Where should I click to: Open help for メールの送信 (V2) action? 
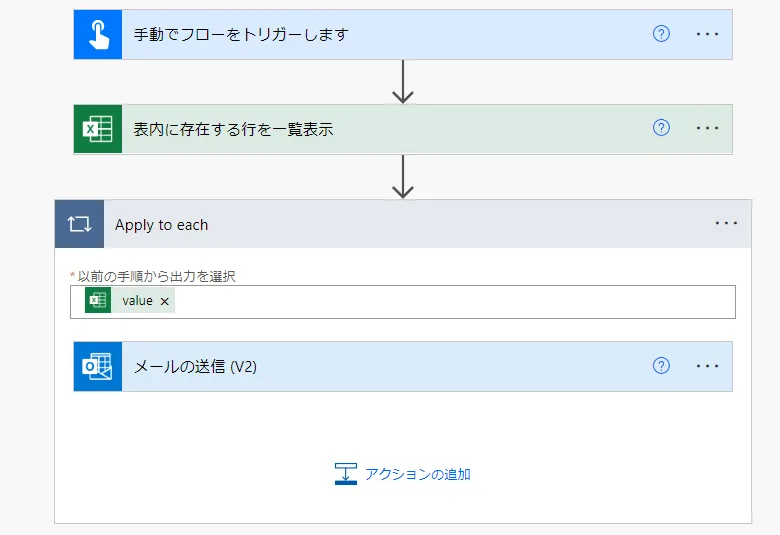tap(661, 366)
